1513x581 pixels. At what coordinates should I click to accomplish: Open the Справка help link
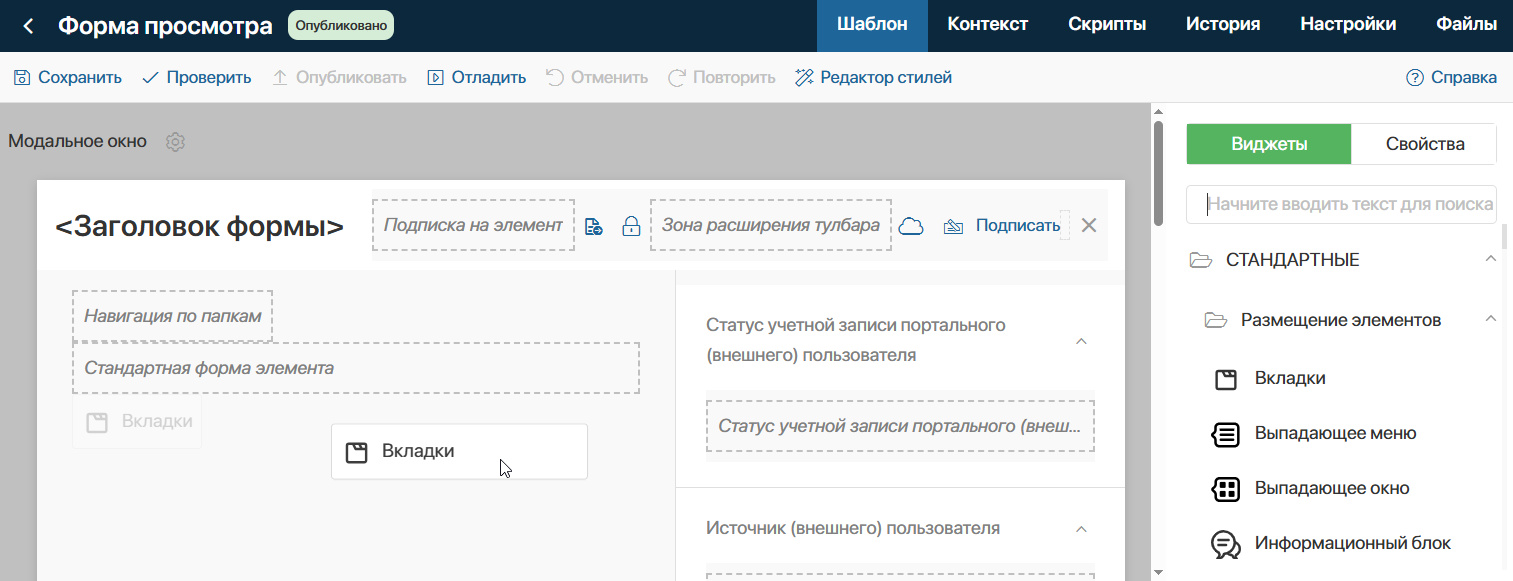(1451, 77)
